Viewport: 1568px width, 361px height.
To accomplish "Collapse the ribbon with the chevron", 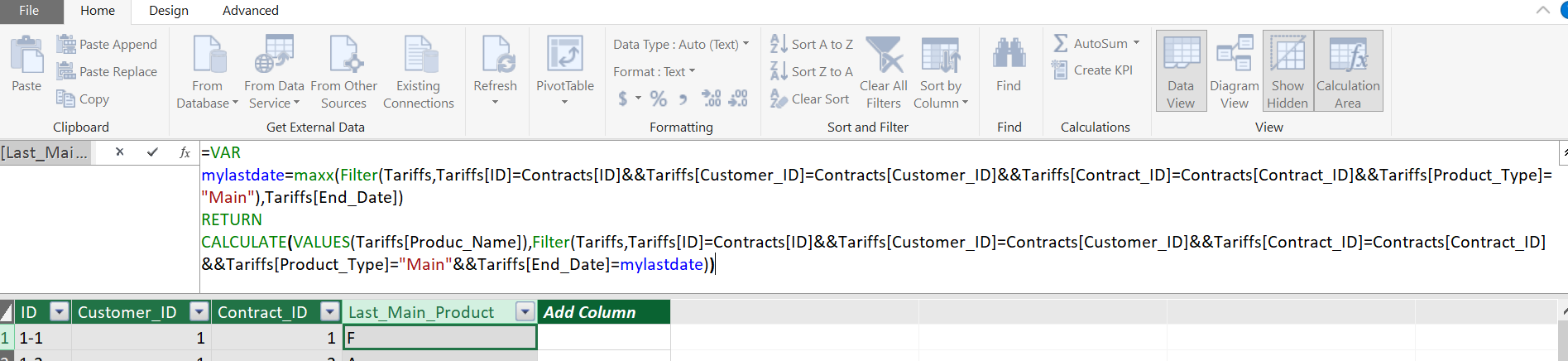I will tap(1543, 10).
